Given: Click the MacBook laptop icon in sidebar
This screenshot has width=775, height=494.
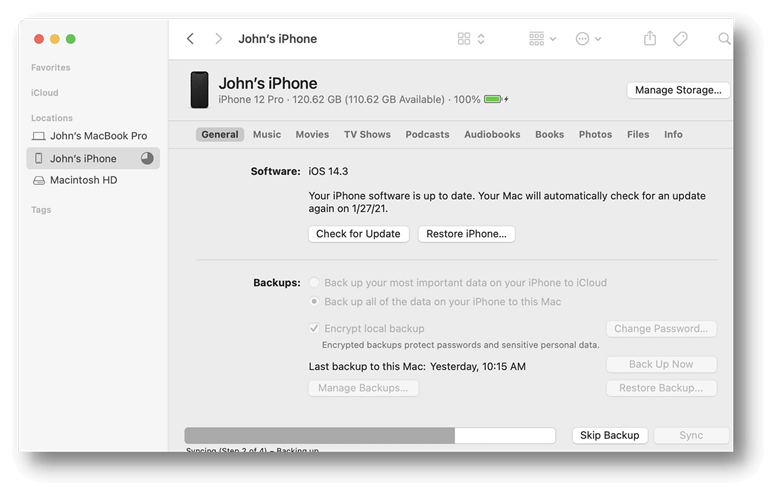Looking at the screenshot, I should [39, 136].
